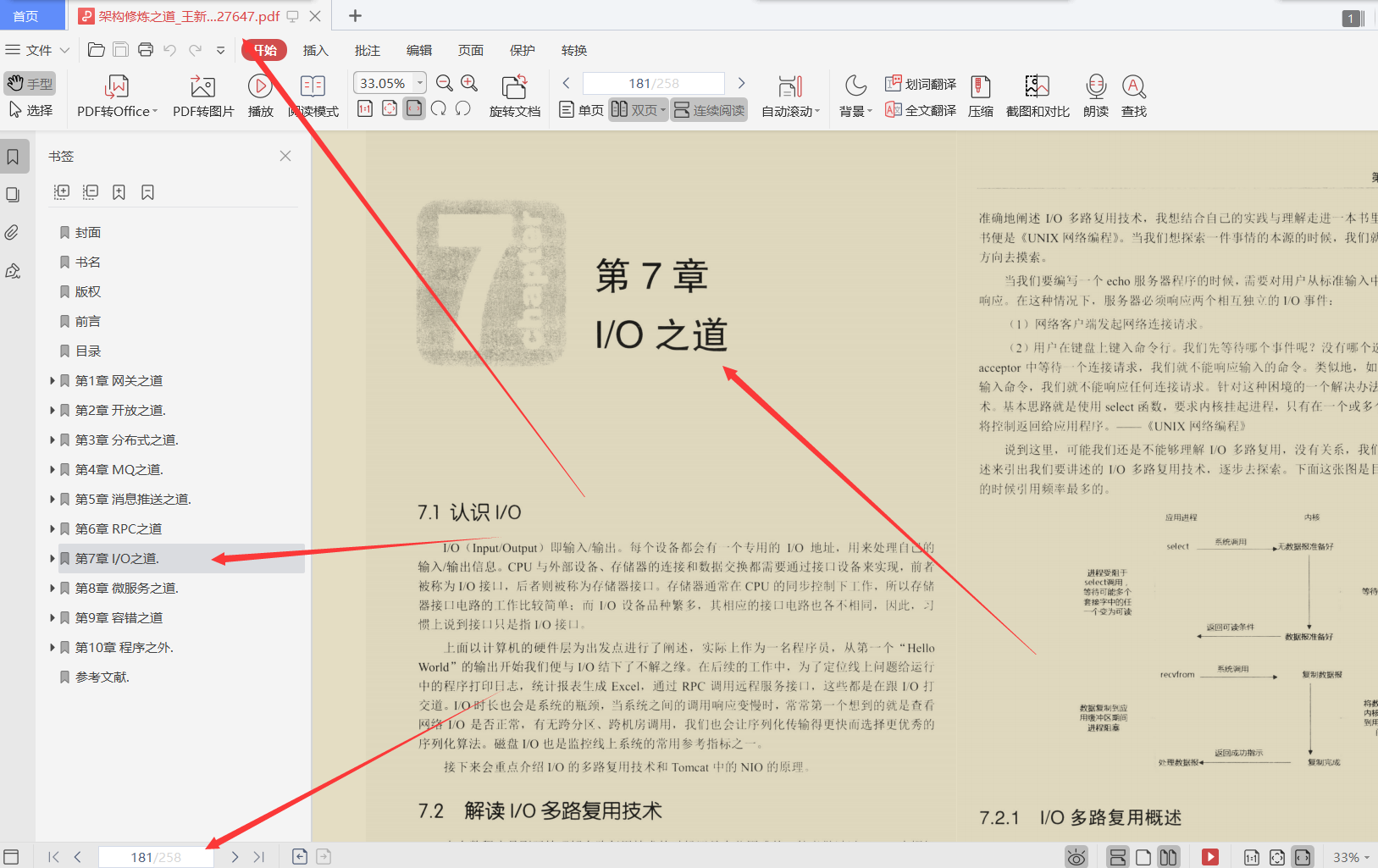Start red play button in status bar

pos(1210,857)
